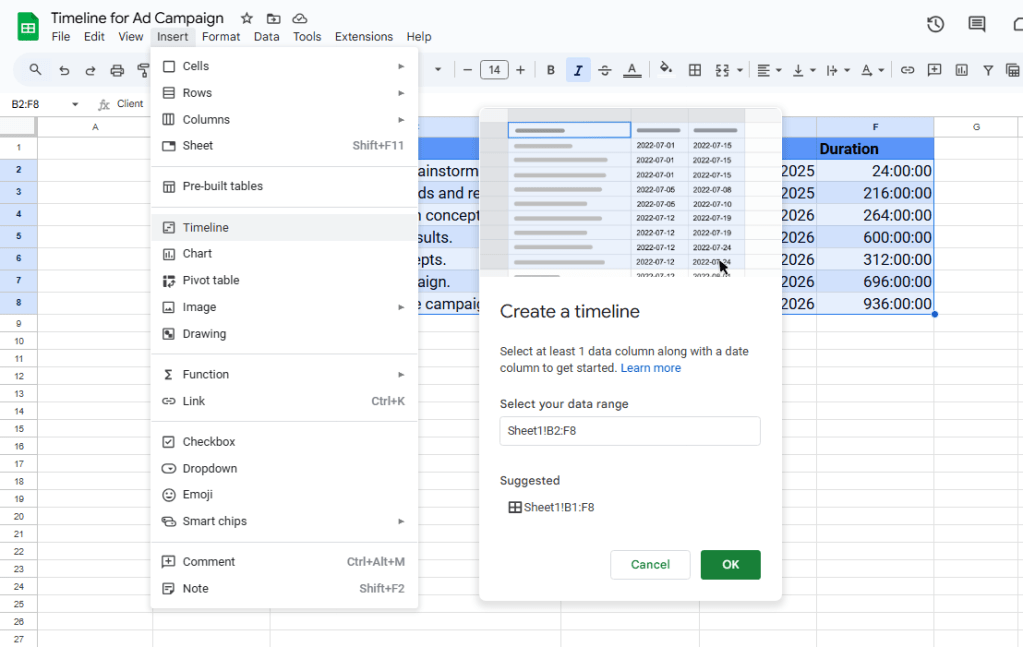
Task: Open the borders tool
Action: coord(695,70)
